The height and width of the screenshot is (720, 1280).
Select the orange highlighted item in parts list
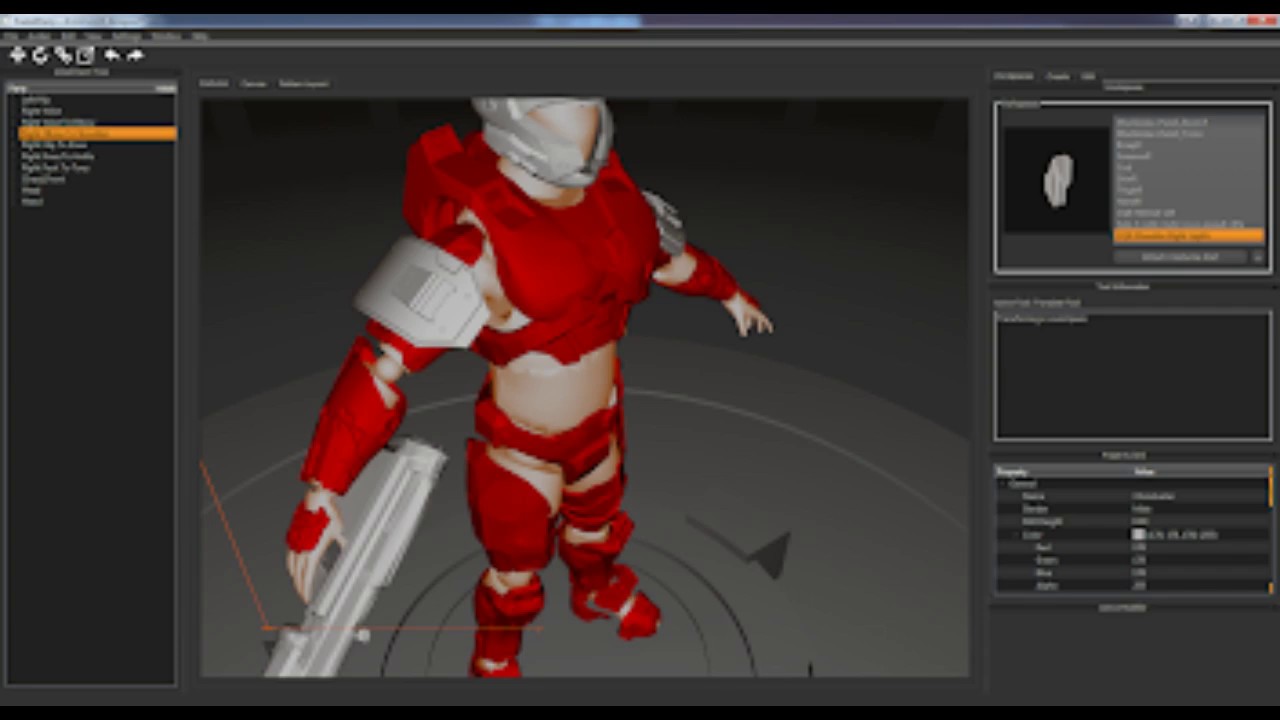pyautogui.click(x=1189, y=236)
